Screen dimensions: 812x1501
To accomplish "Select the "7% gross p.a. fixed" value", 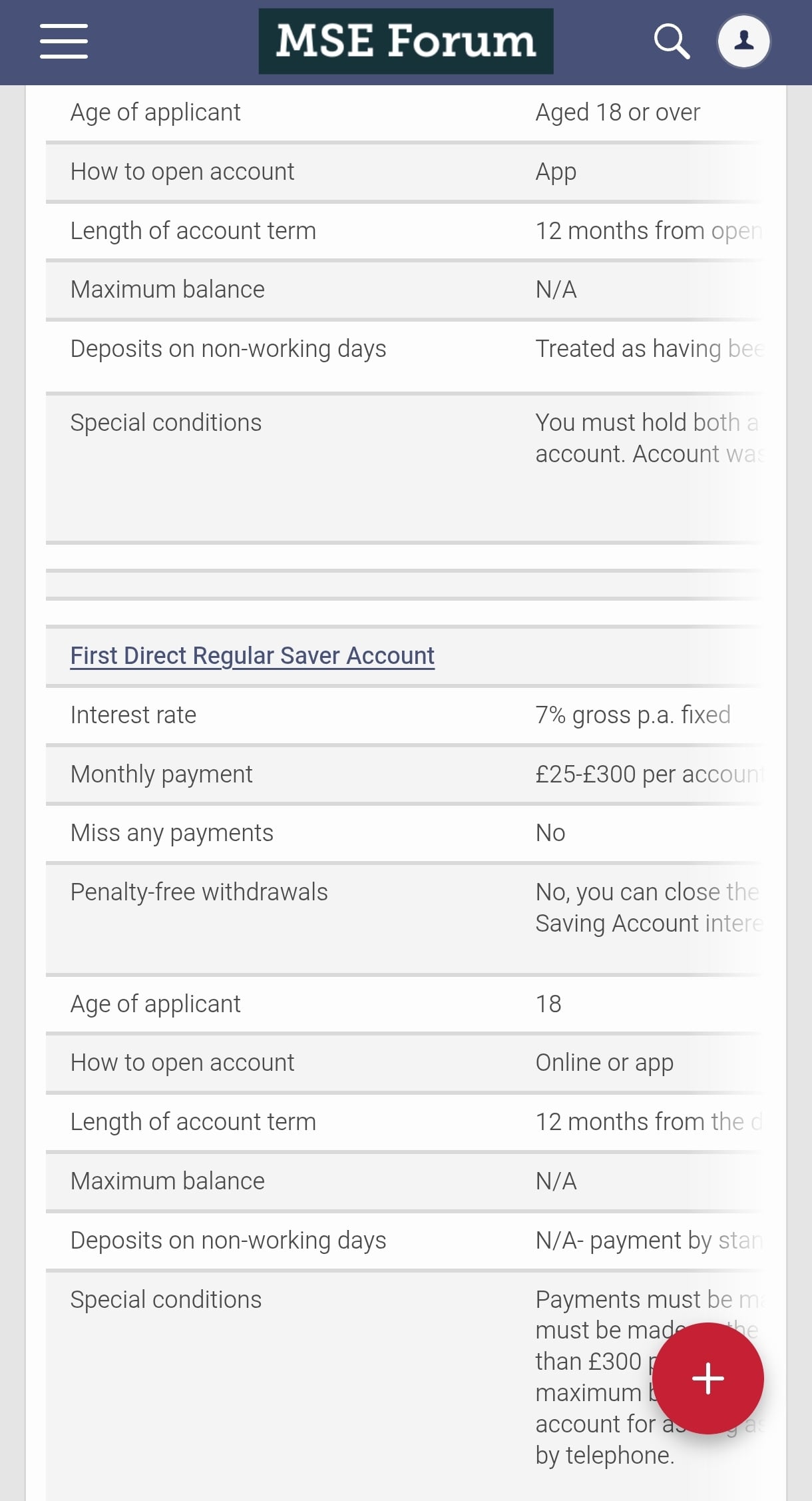I will [x=632, y=715].
